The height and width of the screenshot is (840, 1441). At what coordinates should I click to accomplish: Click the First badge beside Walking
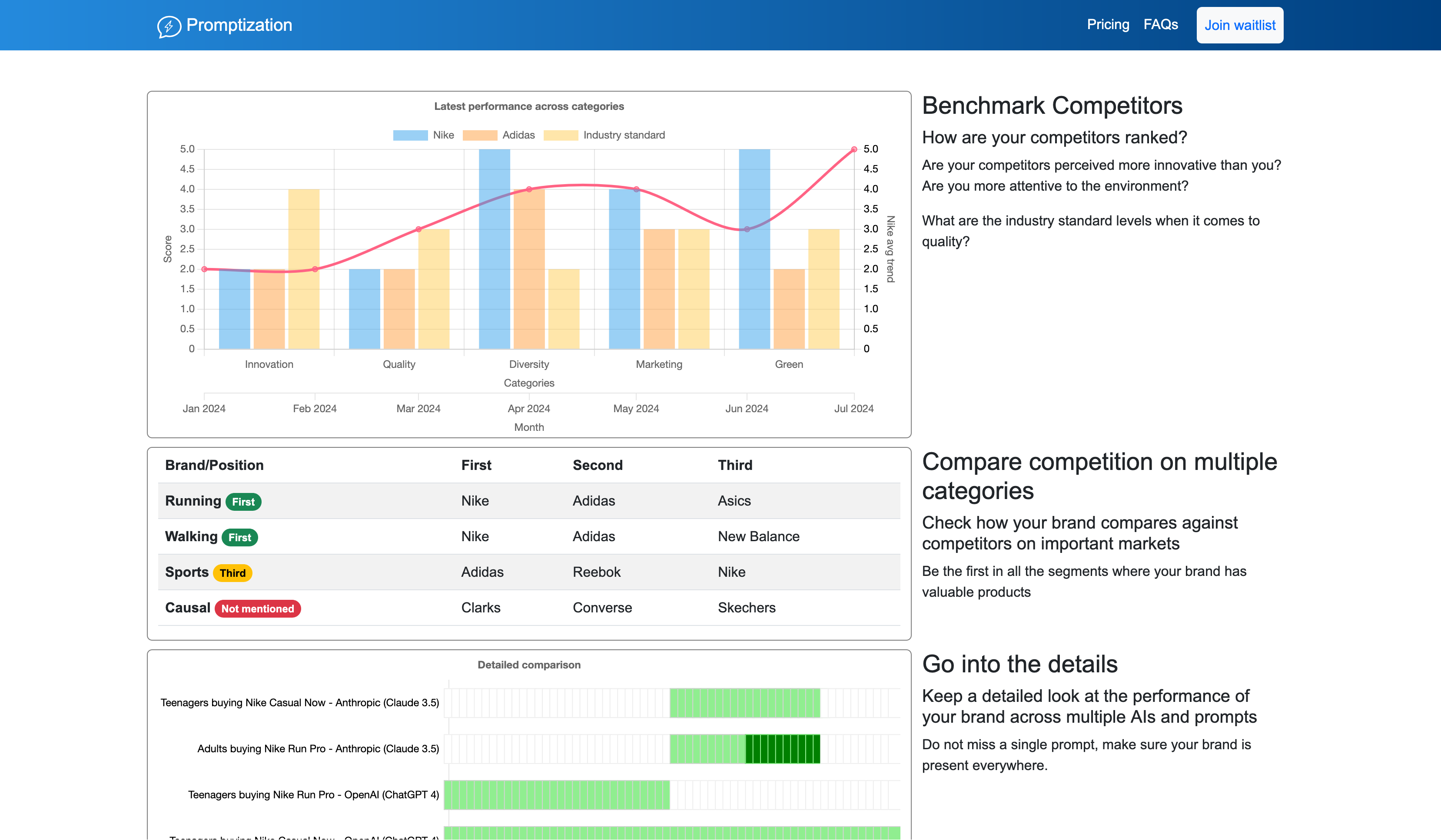[x=239, y=537]
